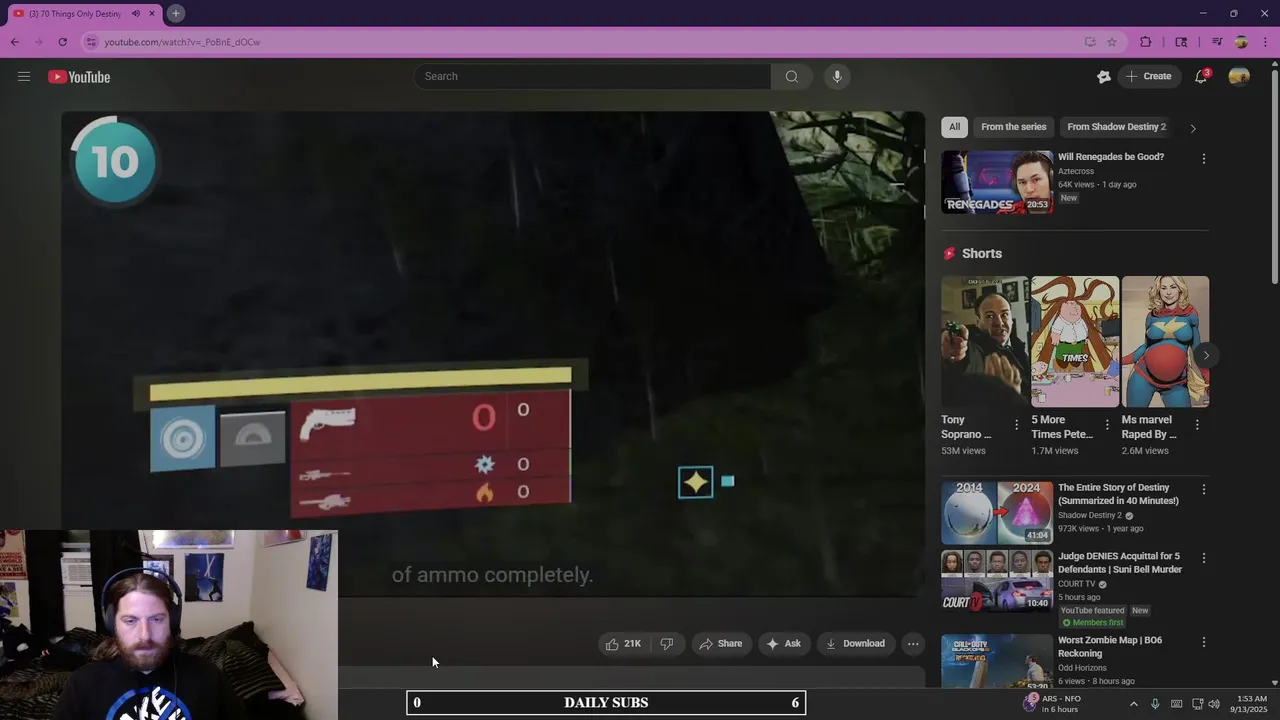Screen dimensions: 1280x720
Task: Like the video with thumbs up
Action: point(623,644)
